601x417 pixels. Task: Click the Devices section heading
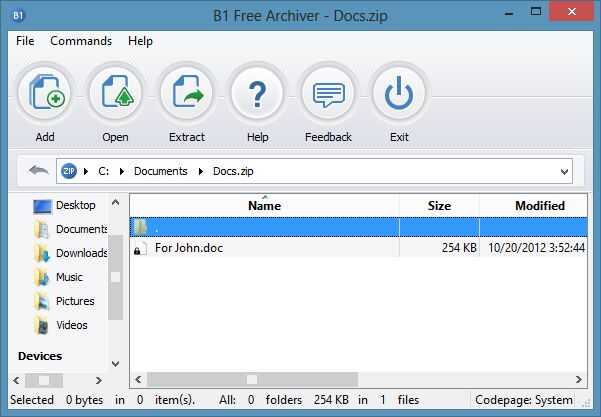[40, 356]
